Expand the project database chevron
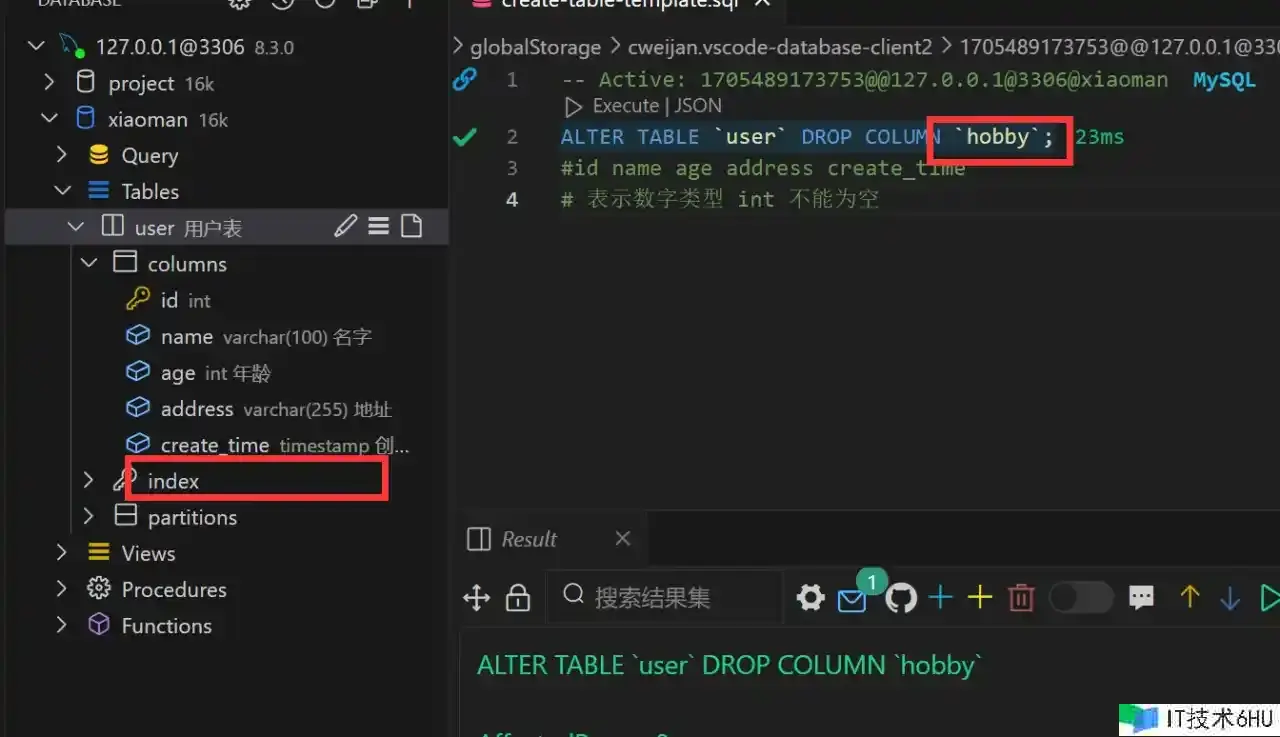Screen dimensions: 1280x737 point(50,83)
